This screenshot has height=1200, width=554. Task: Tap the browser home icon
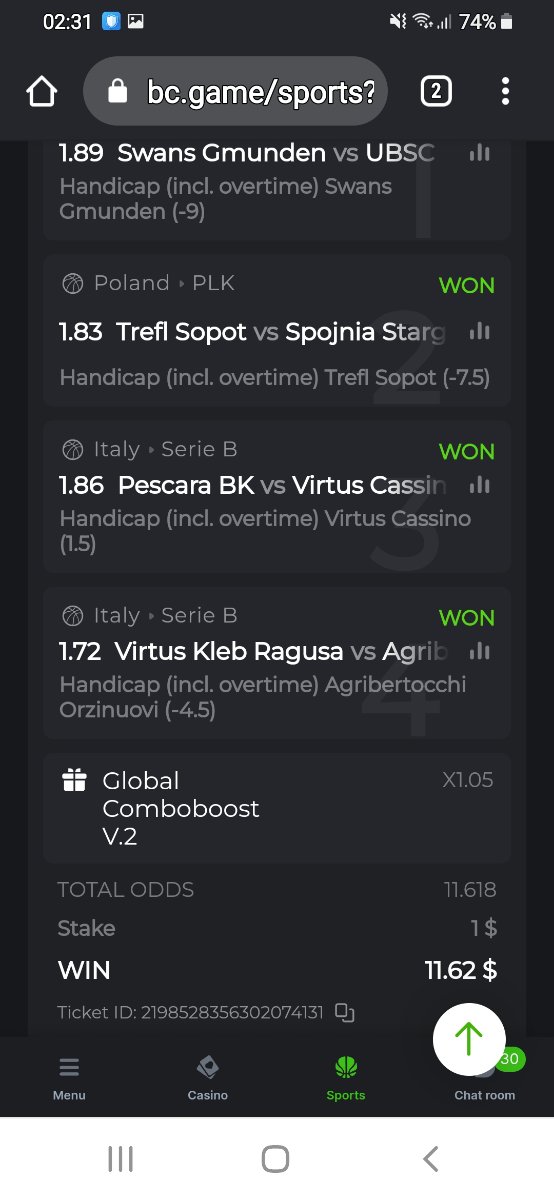pyautogui.click(x=41, y=92)
